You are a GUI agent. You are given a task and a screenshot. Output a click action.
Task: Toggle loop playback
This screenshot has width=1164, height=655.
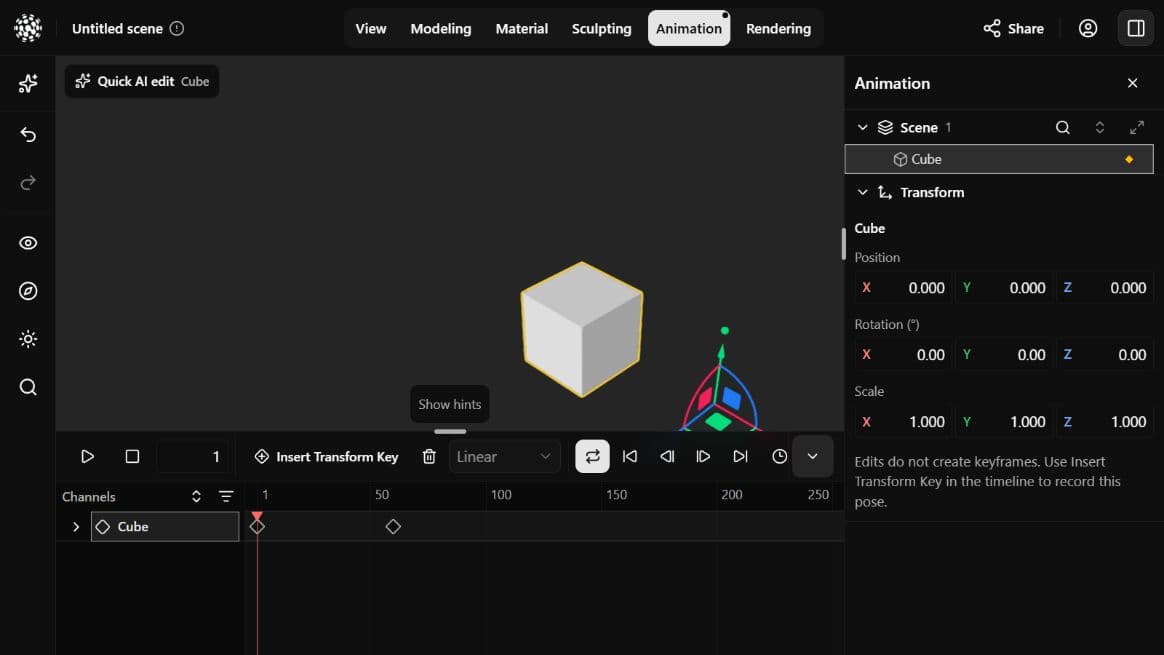point(592,457)
